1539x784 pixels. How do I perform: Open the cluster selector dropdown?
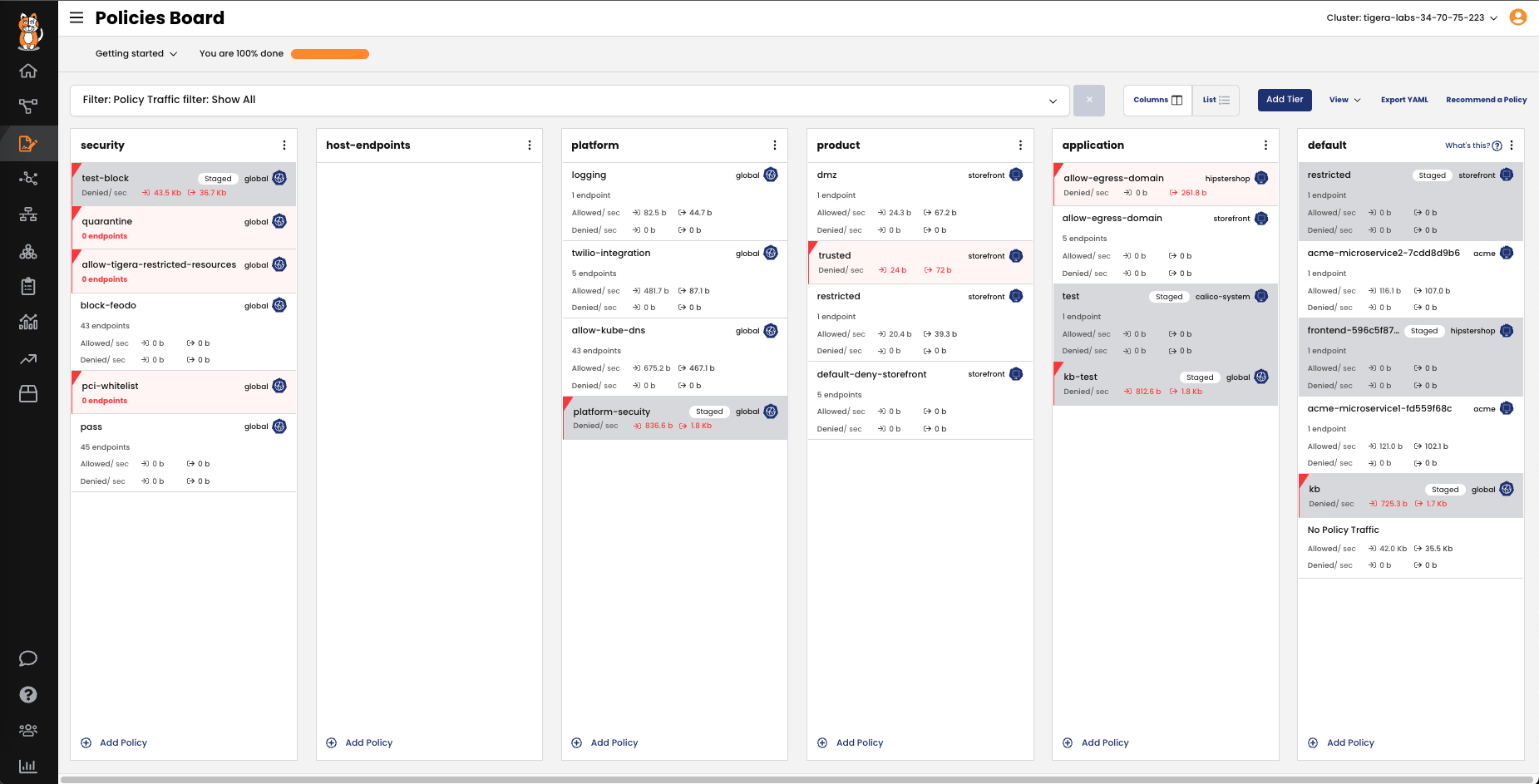tap(1412, 17)
